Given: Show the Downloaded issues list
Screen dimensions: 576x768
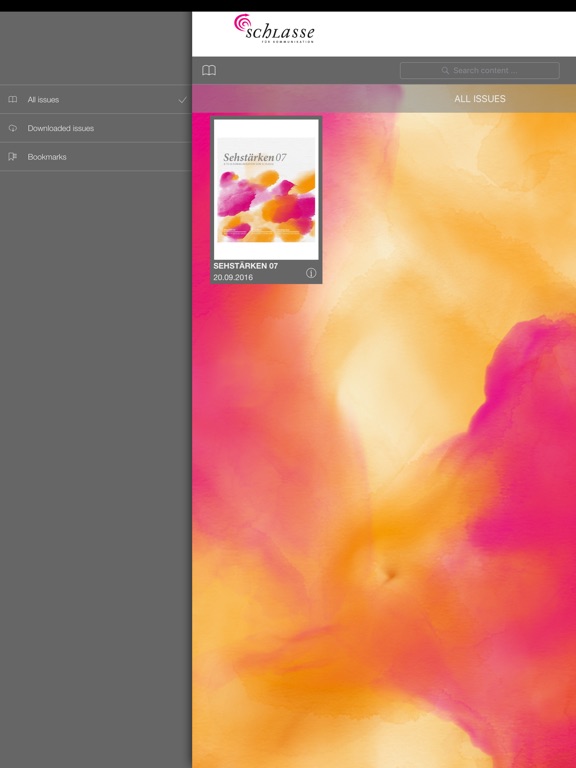Looking at the screenshot, I should point(96,128).
